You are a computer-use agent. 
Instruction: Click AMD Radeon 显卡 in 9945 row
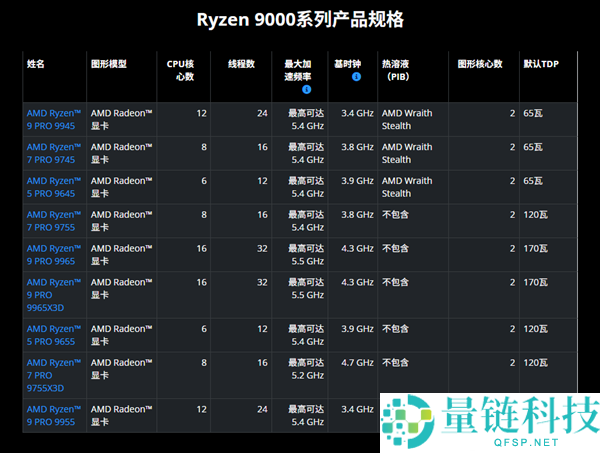coord(121,119)
